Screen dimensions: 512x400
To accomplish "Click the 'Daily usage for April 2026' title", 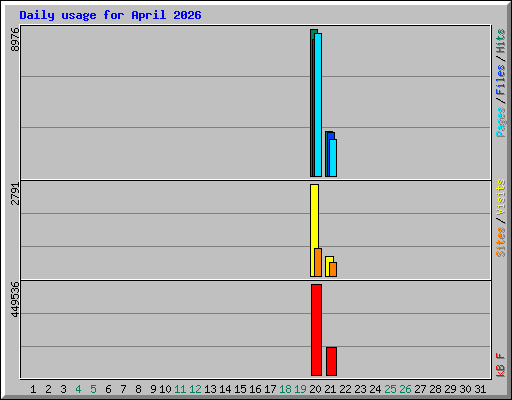I will pos(110,16).
